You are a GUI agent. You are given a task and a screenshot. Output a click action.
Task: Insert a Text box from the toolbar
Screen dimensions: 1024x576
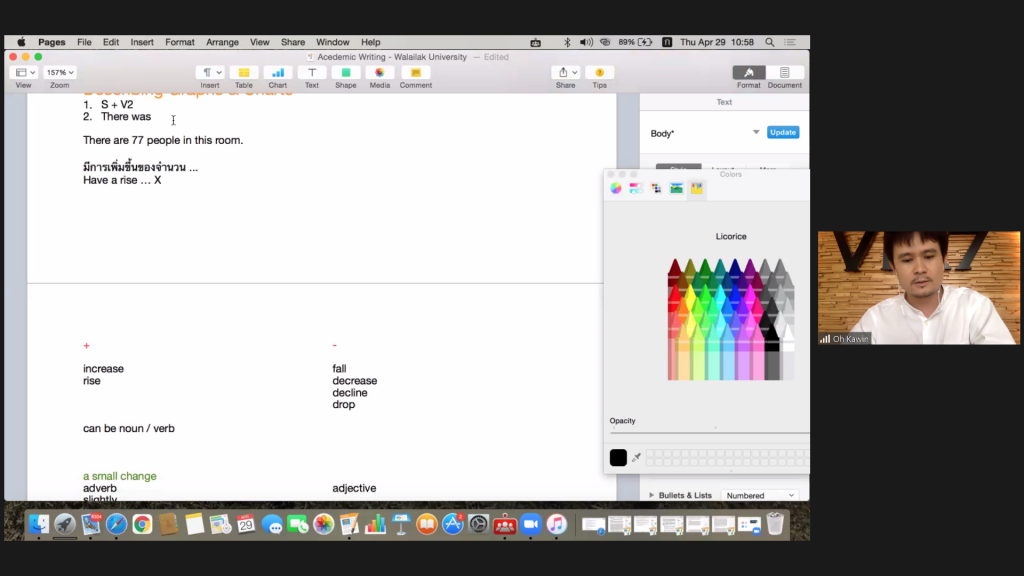click(x=312, y=73)
